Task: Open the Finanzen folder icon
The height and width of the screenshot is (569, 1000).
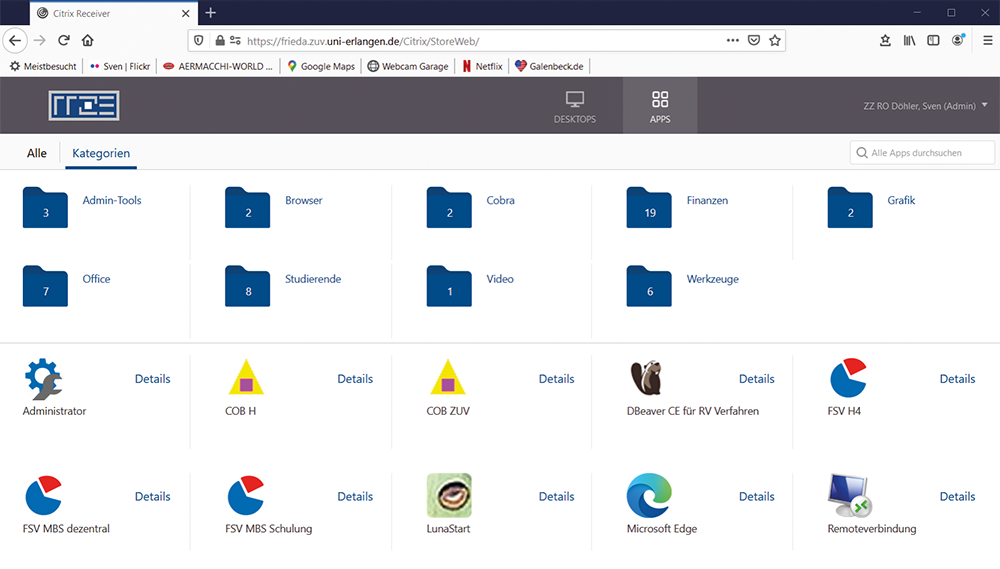Action: pyautogui.click(x=649, y=207)
